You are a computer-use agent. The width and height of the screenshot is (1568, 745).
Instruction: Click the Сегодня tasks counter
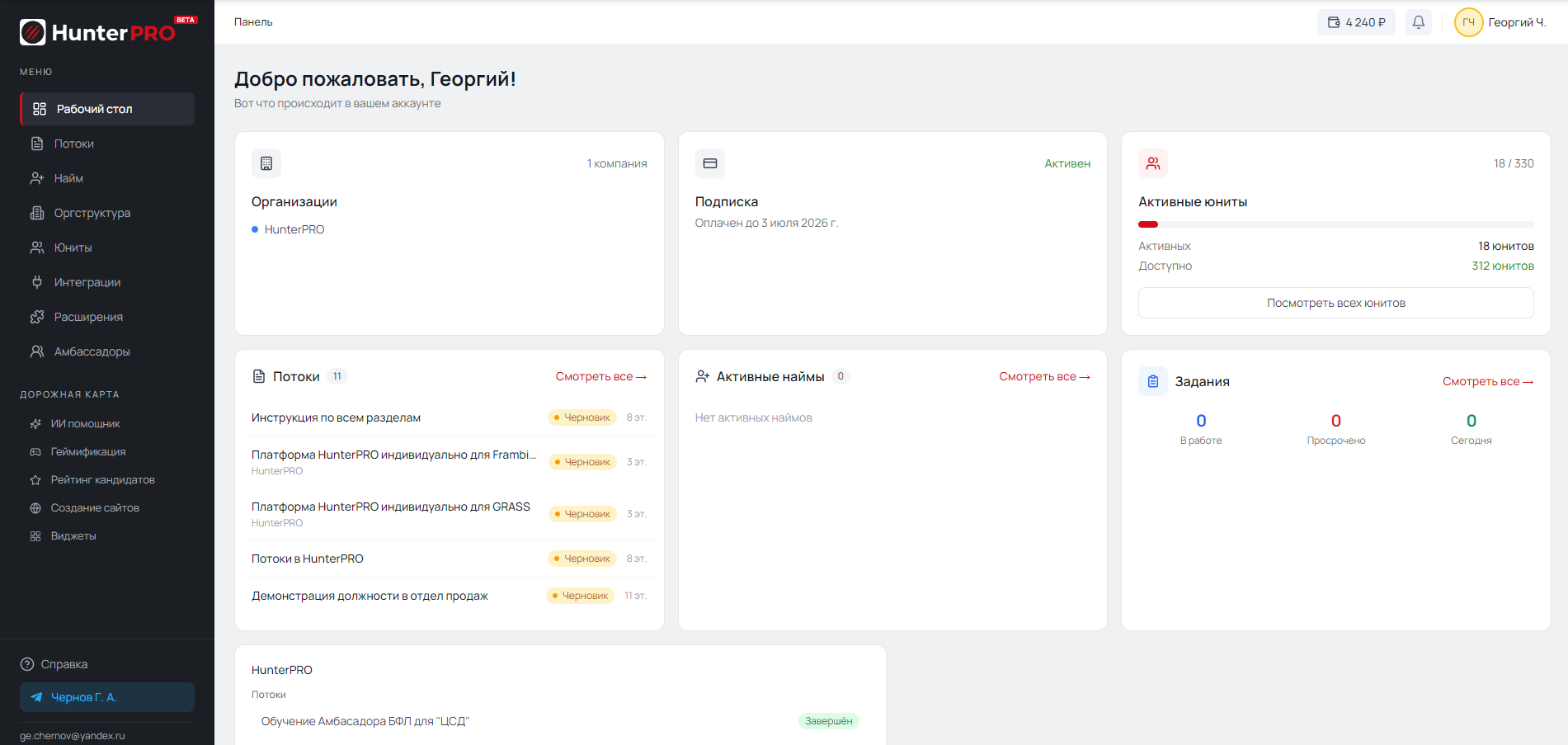(x=1471, y=429)
